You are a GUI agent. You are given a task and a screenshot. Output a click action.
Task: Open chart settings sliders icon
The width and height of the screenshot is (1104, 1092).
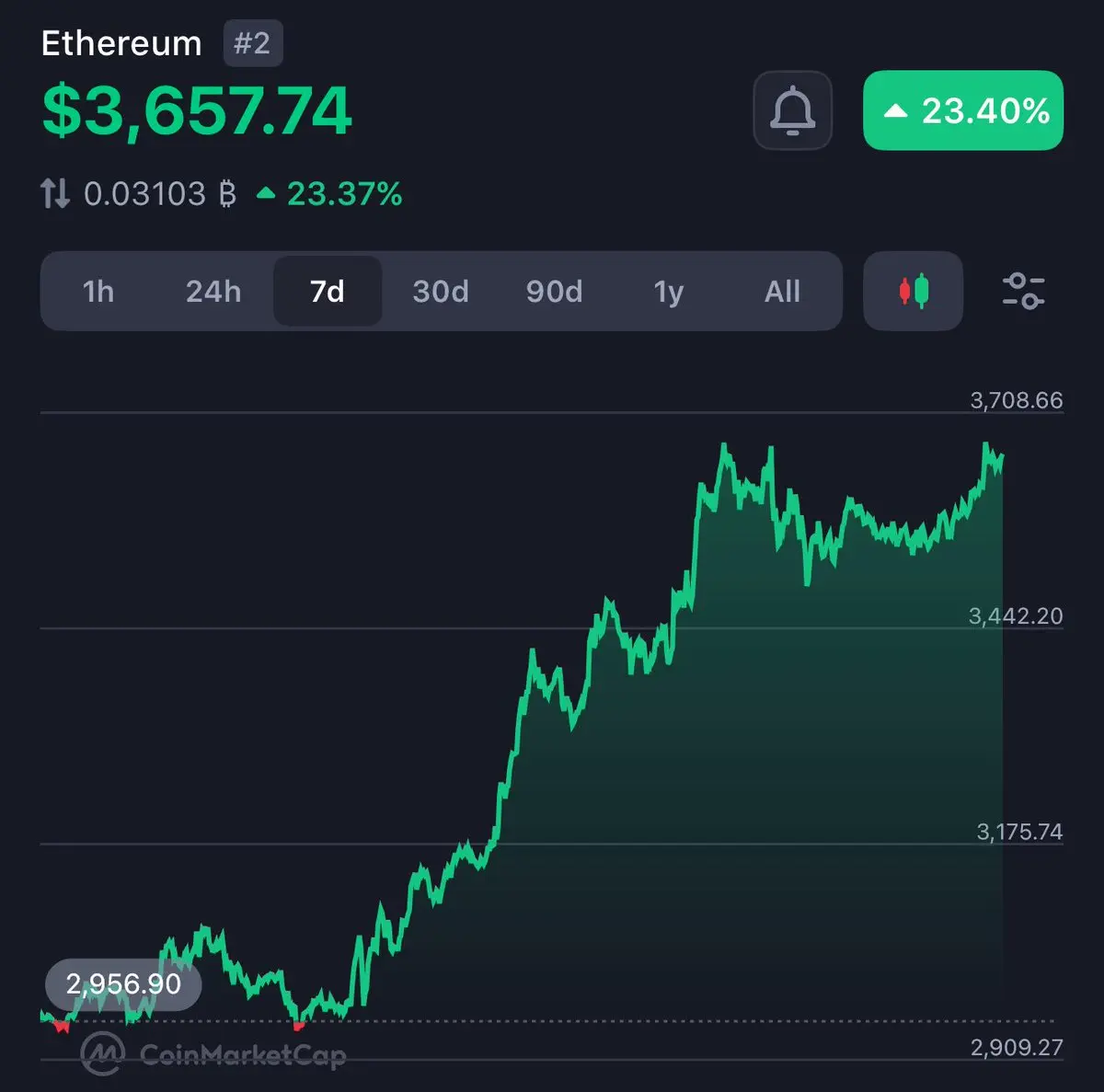coord(1022,291)
